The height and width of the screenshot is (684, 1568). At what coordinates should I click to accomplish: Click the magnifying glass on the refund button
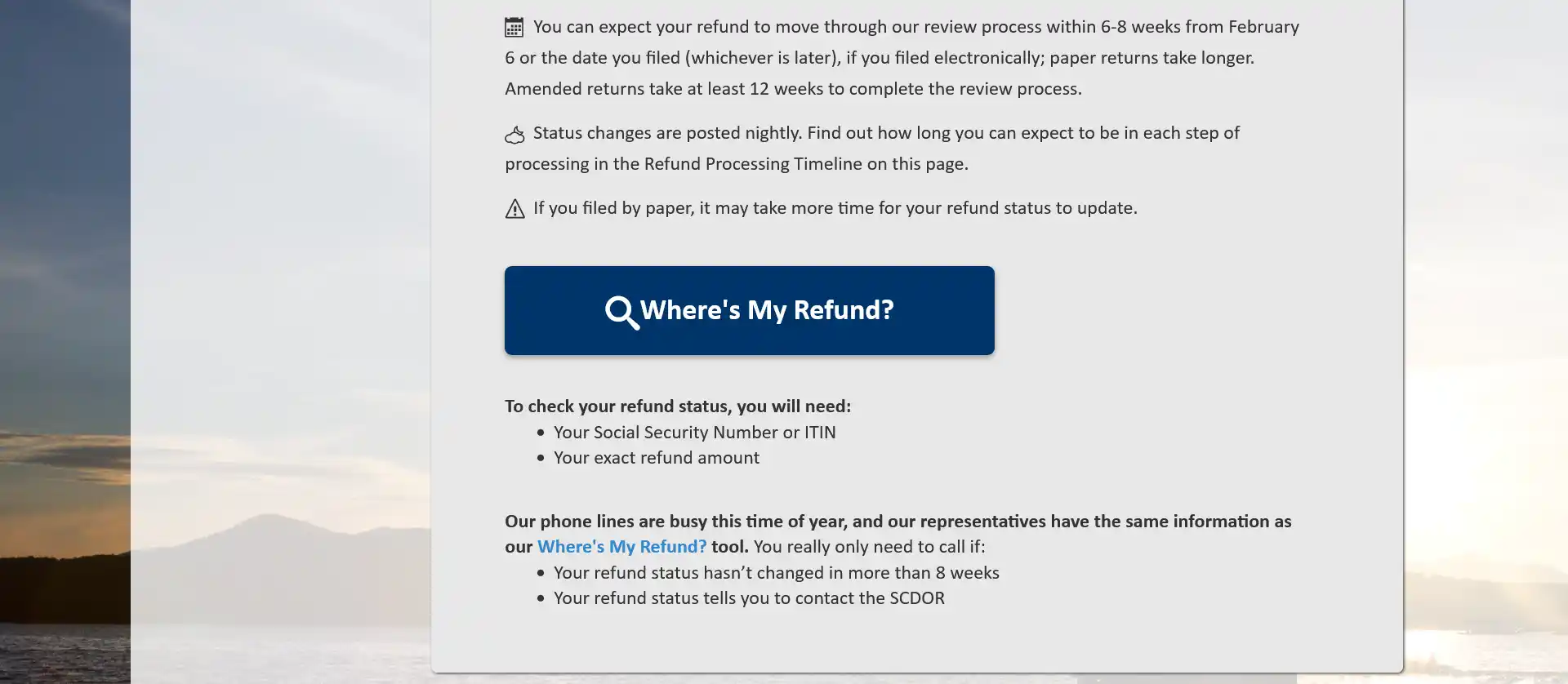tap(621, 312)
